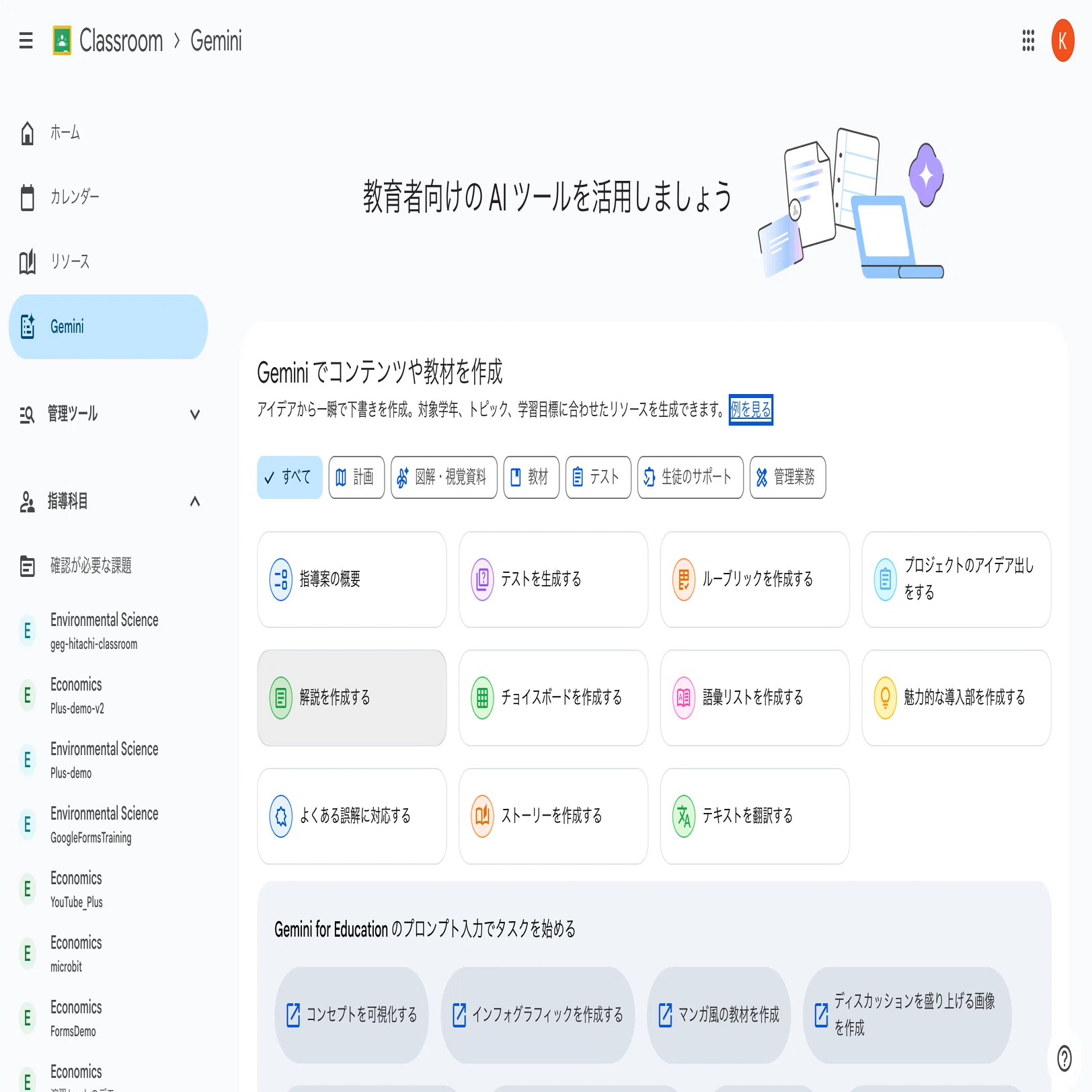Click the Gemini breadcrumb title
Image resolution: width=1092 pixels, height=1092 pixels.
click(x=216, y=41)
